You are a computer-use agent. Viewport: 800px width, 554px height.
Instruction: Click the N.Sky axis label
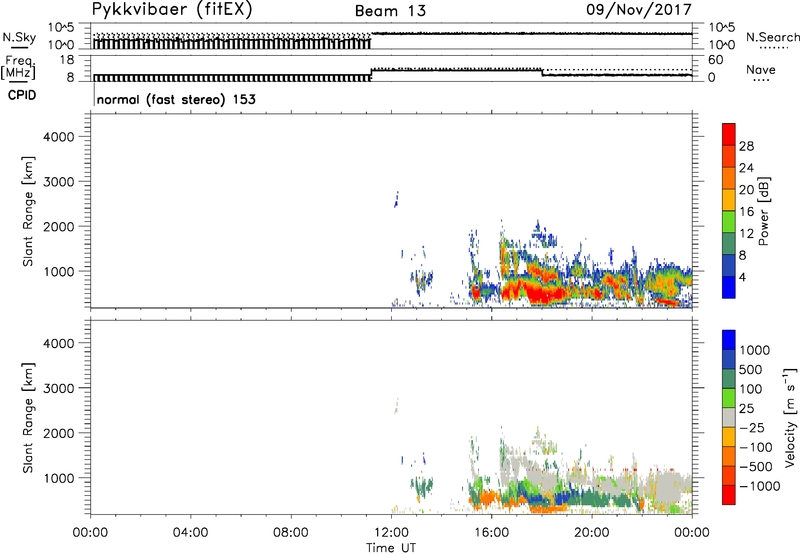pyautogui.click(x=19, y=37)
